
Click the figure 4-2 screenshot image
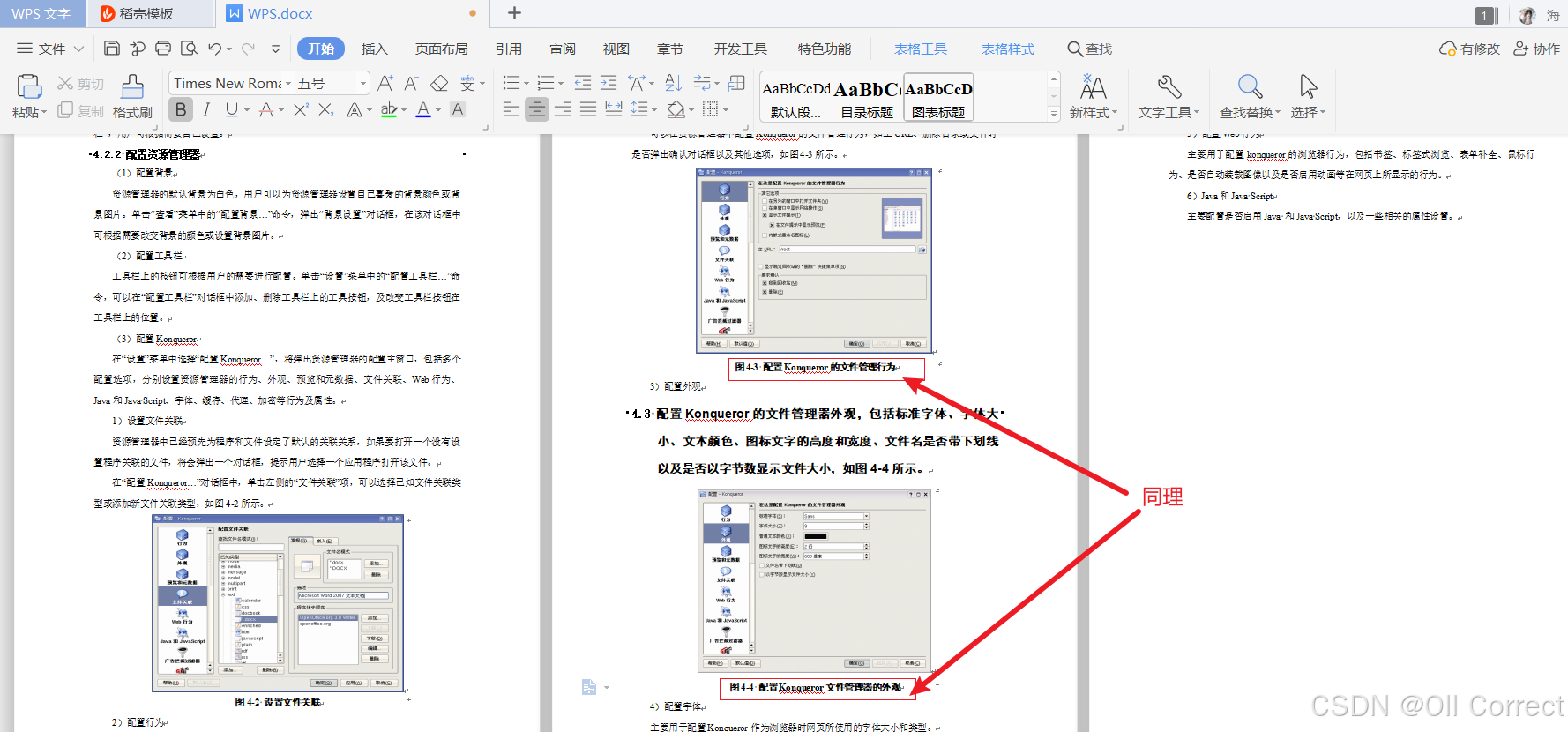pyautogui.click(x=278, y=602)
